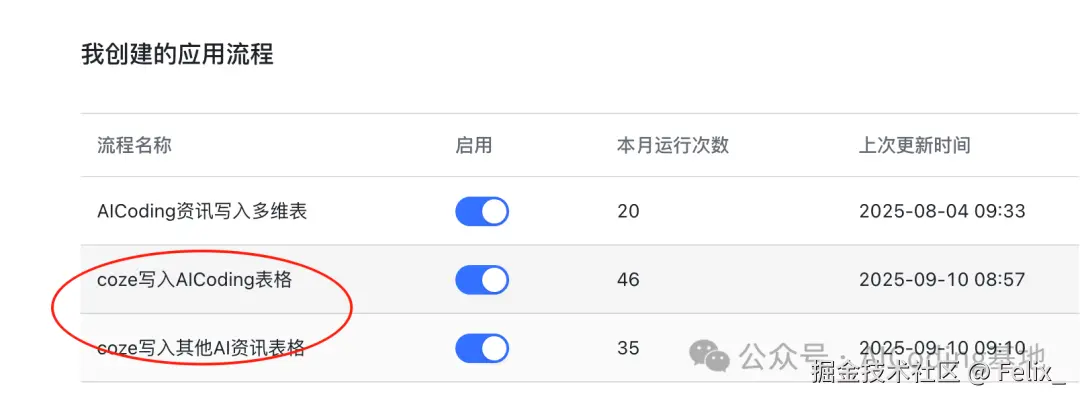Click the 上次更新时间 column header
The height and width of the screenshot is (400, 1080).
(914, 145)
